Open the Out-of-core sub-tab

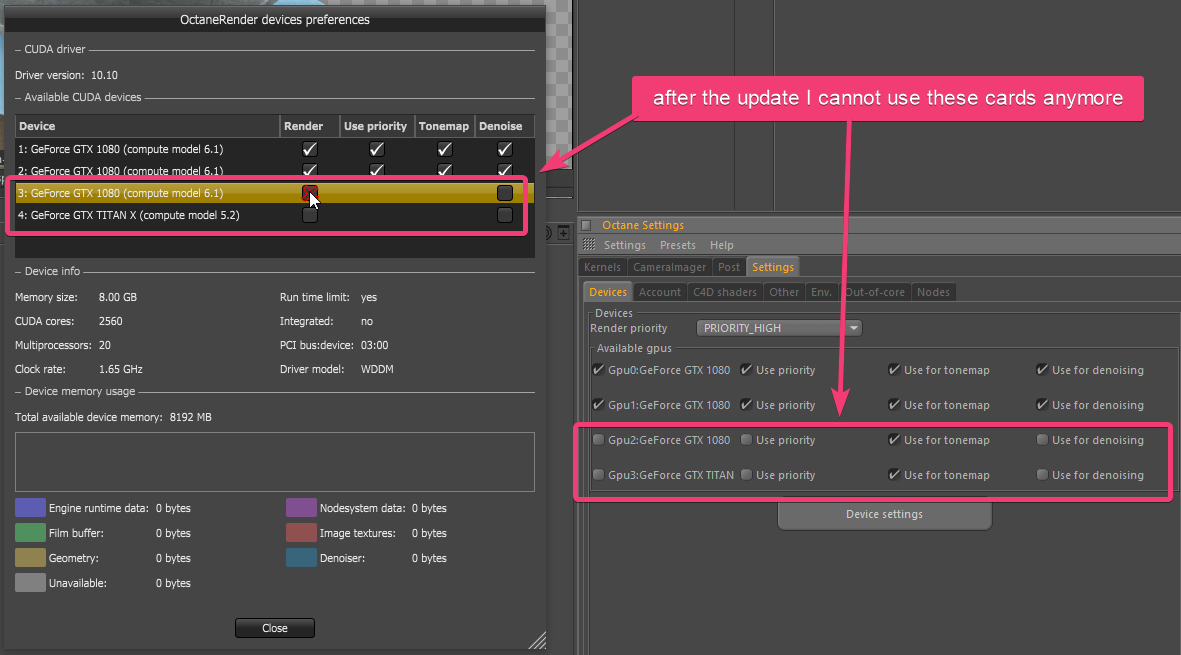click(874, 292)
